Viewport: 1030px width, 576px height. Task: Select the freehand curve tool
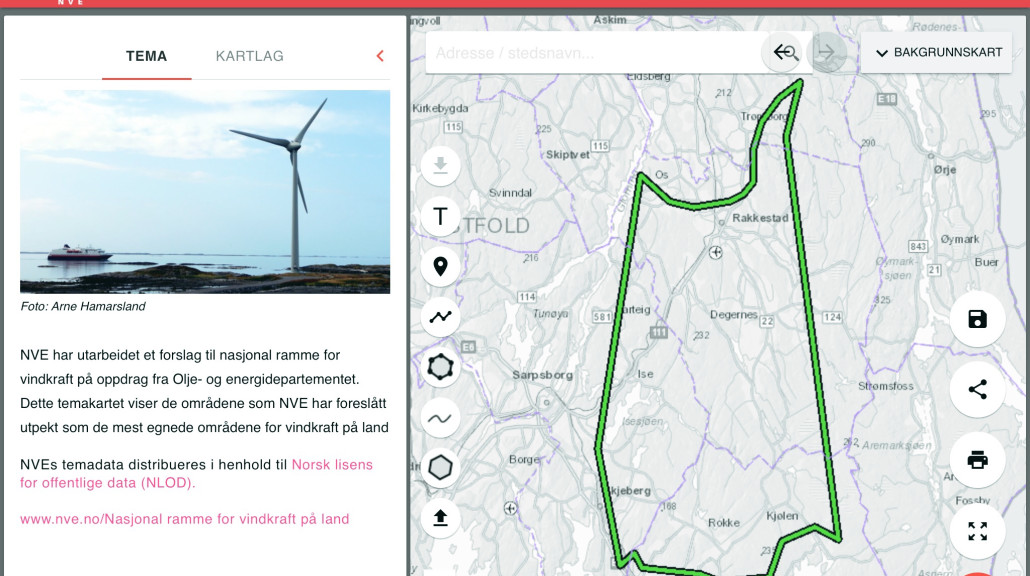[x=440, y=418]
